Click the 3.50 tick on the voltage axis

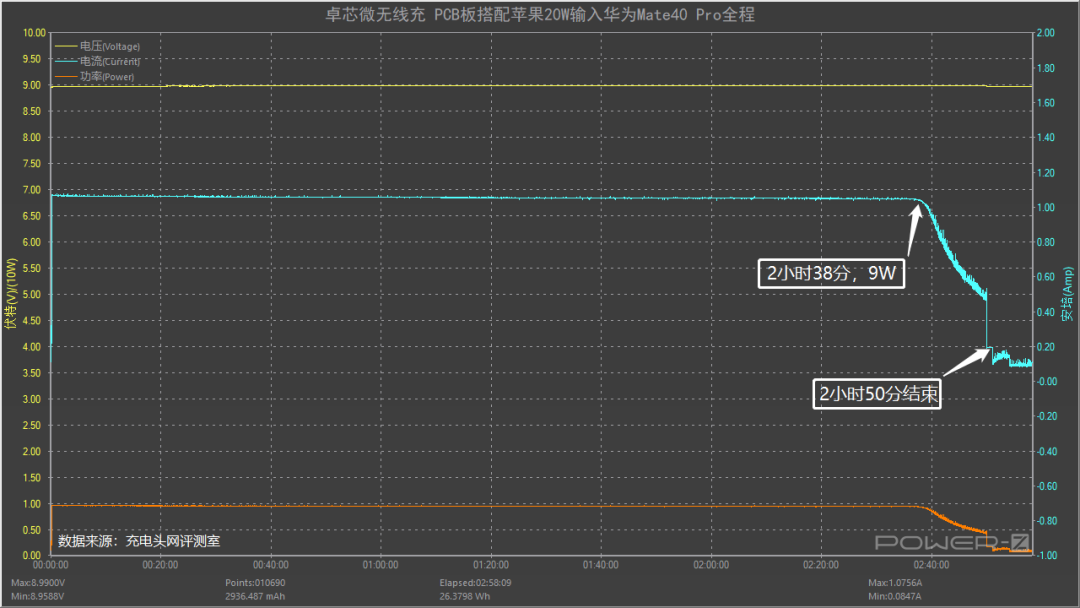pos(32,373)
